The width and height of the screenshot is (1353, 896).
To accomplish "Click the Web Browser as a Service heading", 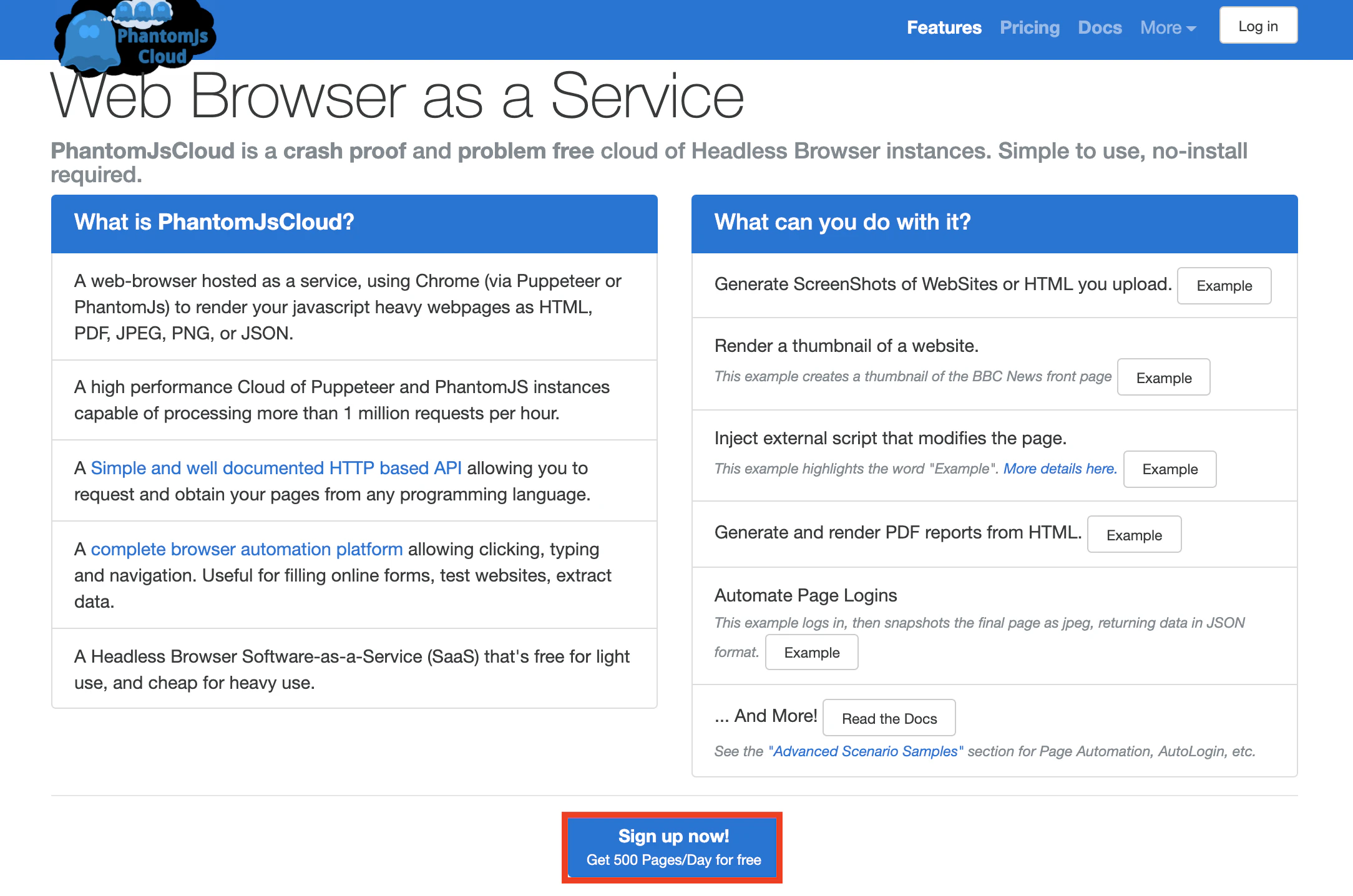I will point(397,97).
